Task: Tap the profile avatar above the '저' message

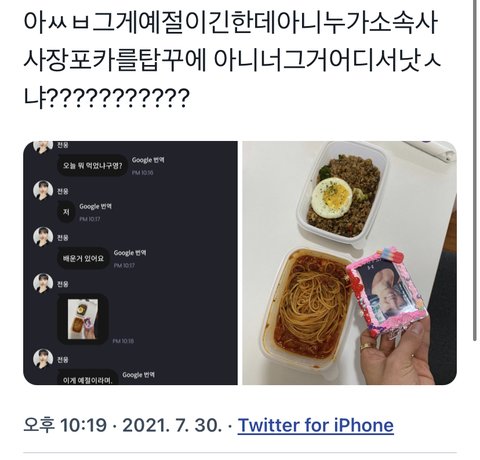Action: point(43,190)
